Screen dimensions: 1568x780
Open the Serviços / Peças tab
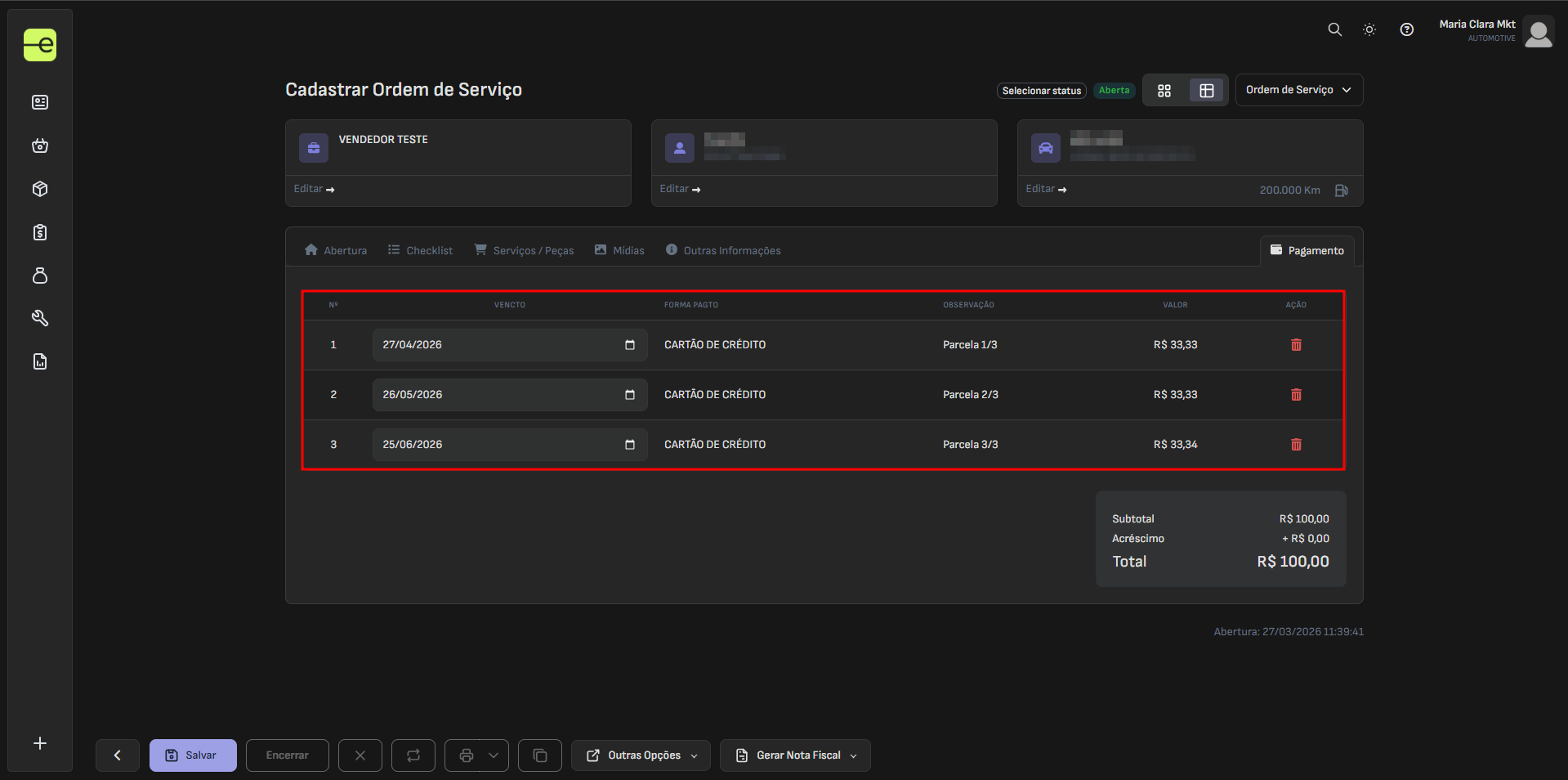[524, 250]
